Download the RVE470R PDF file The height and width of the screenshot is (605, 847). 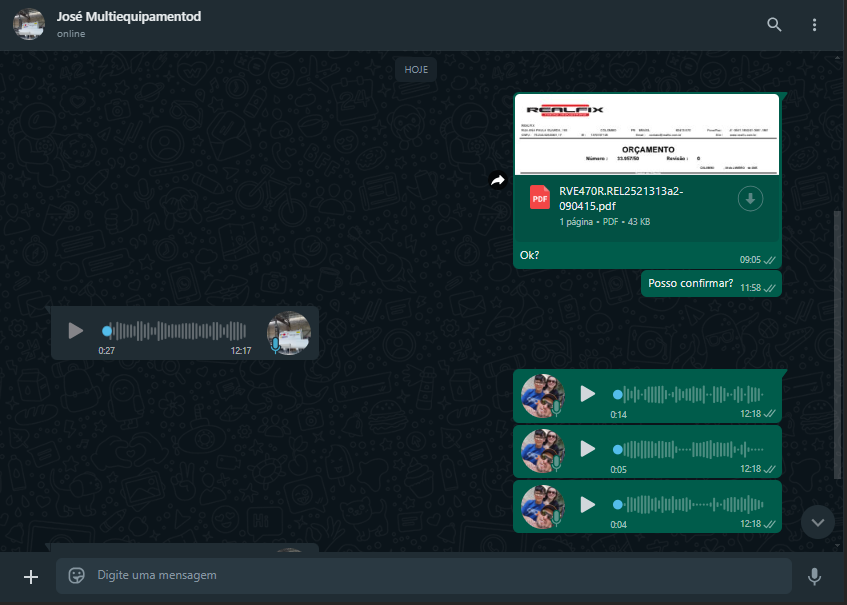pos(750,199)
